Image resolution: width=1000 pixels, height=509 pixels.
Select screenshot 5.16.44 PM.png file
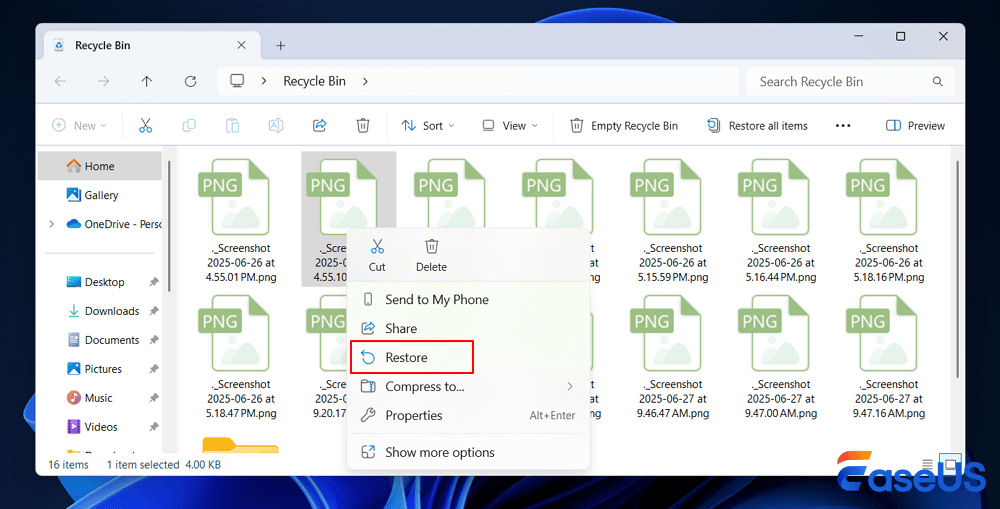781,219
